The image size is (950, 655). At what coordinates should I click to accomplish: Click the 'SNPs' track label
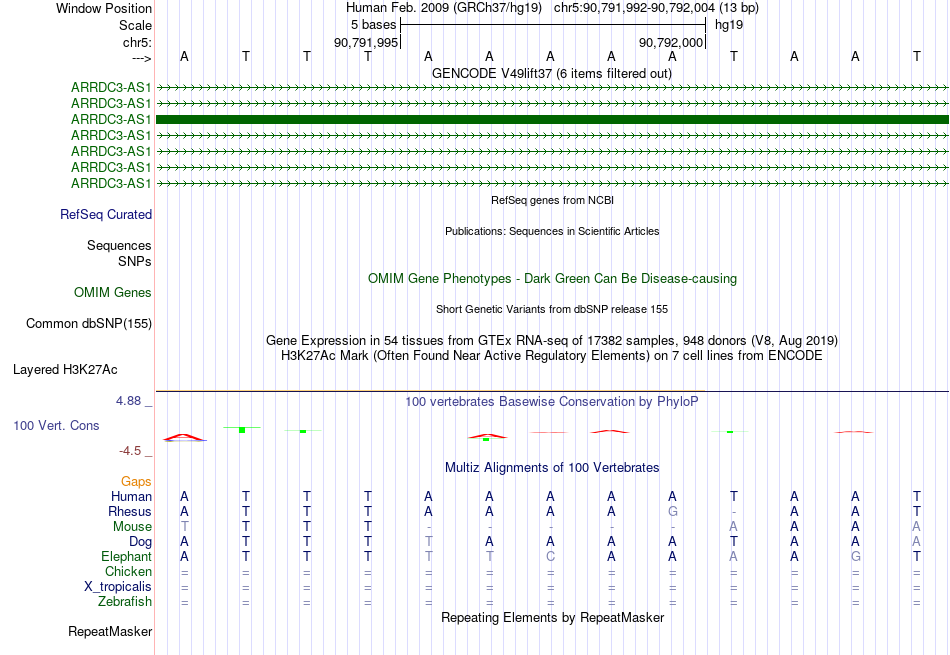pos(135,261)
